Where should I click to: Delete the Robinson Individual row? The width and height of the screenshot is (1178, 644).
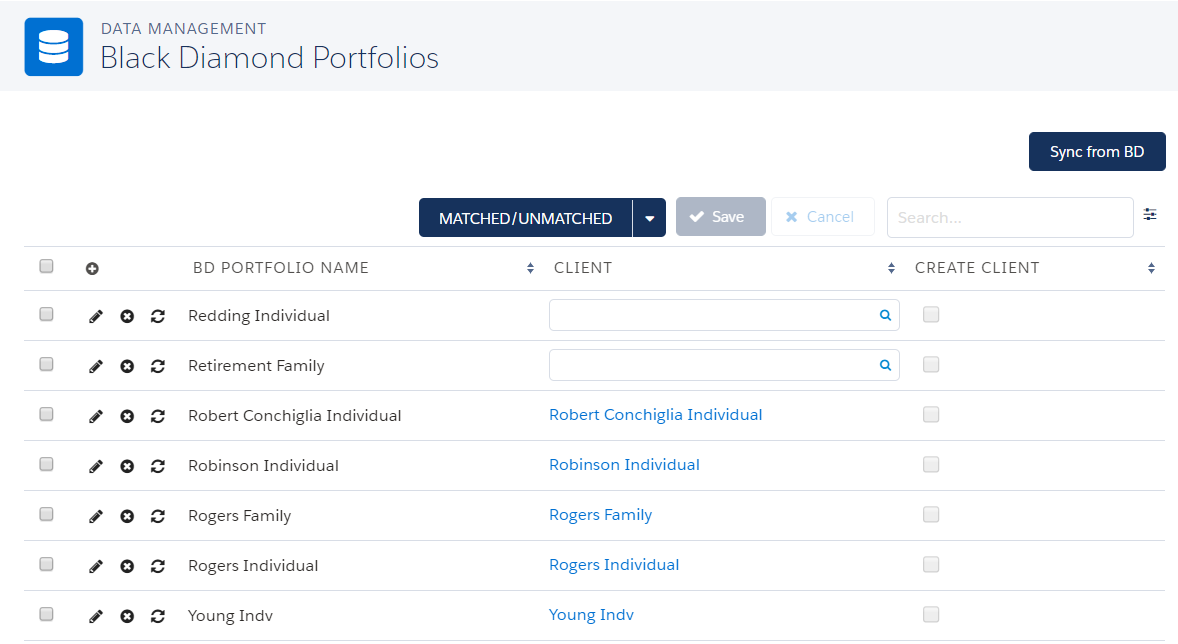pyautogui.click(x=127, y=467)
